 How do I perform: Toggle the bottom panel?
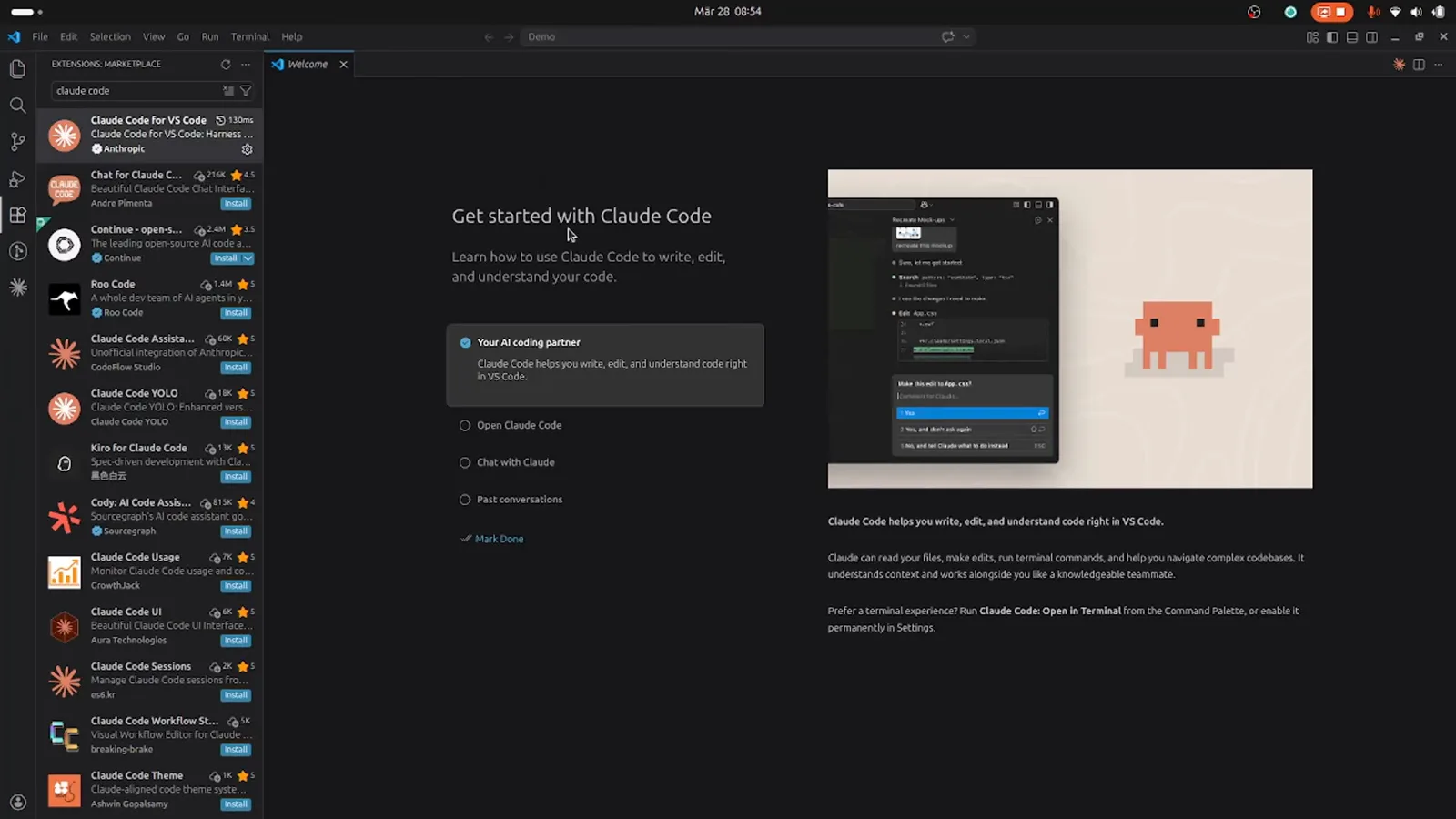tap(1352, 37)
